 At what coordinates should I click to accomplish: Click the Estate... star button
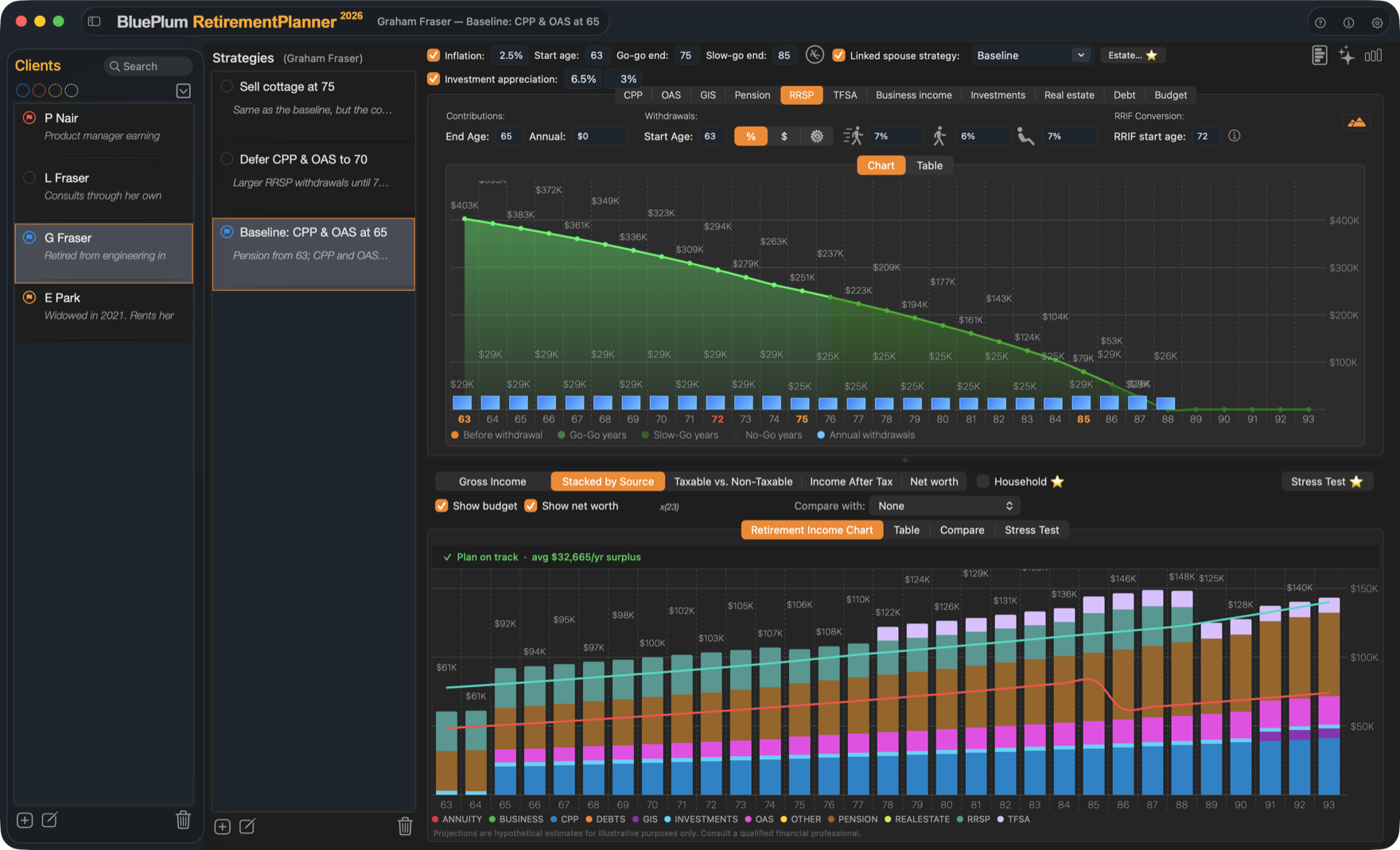1133,55
